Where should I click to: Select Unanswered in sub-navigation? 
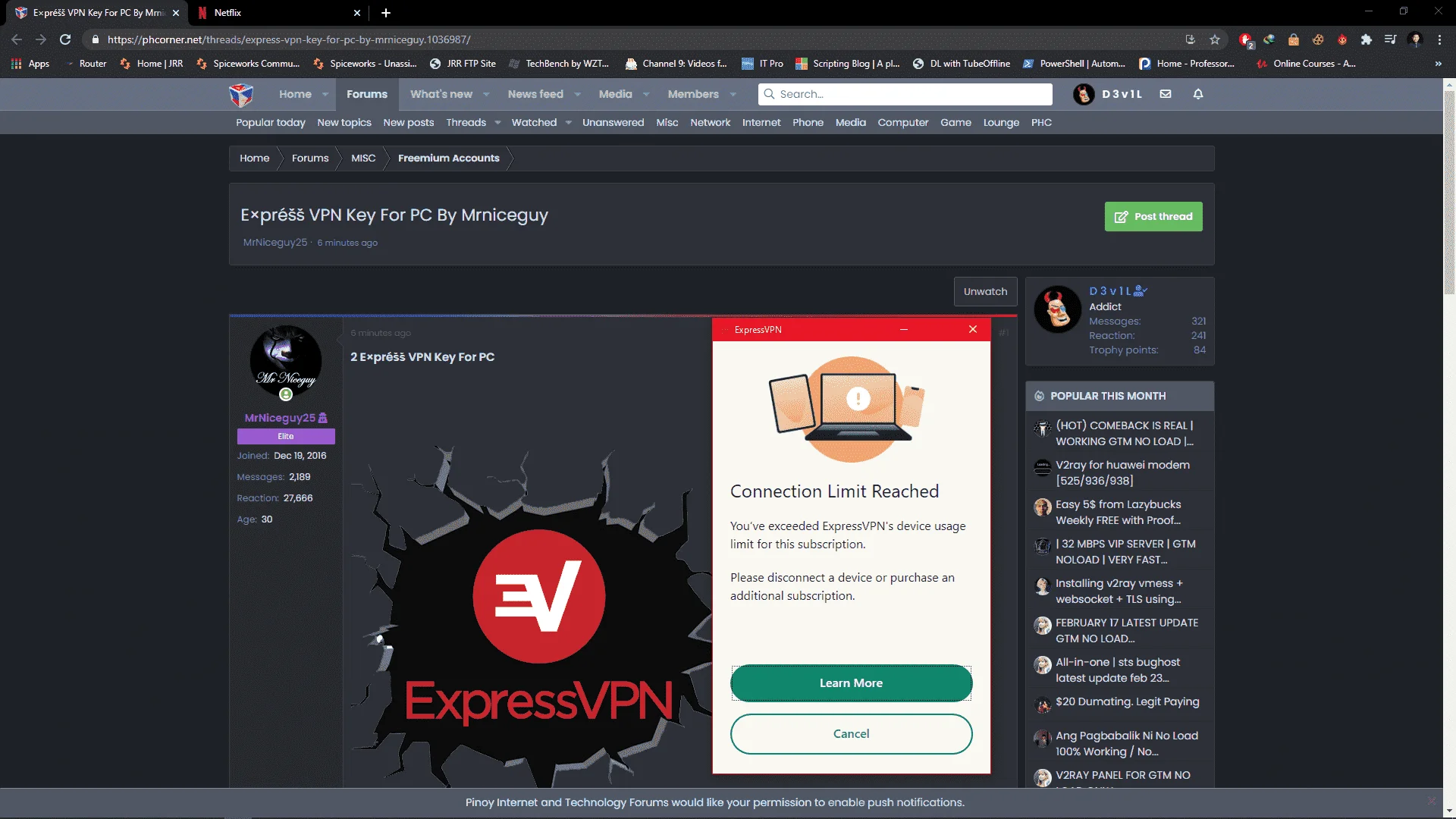(613, 122)
